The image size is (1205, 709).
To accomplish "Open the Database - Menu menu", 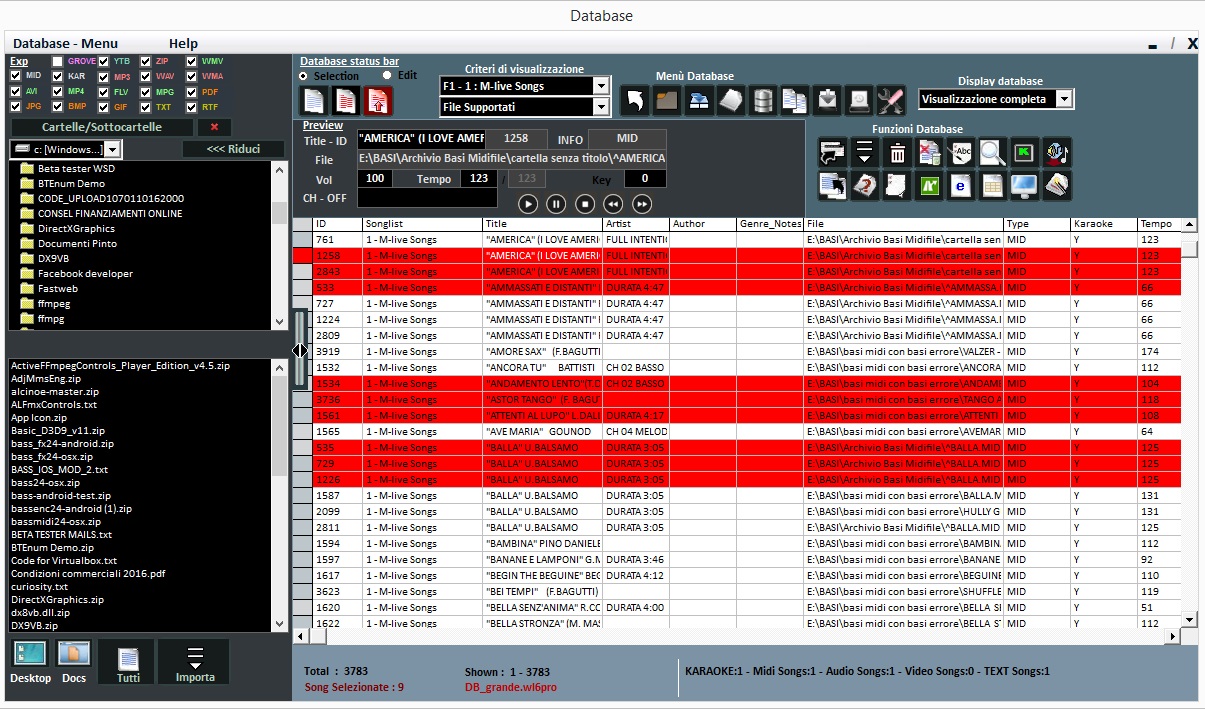I will coord(65,43).
